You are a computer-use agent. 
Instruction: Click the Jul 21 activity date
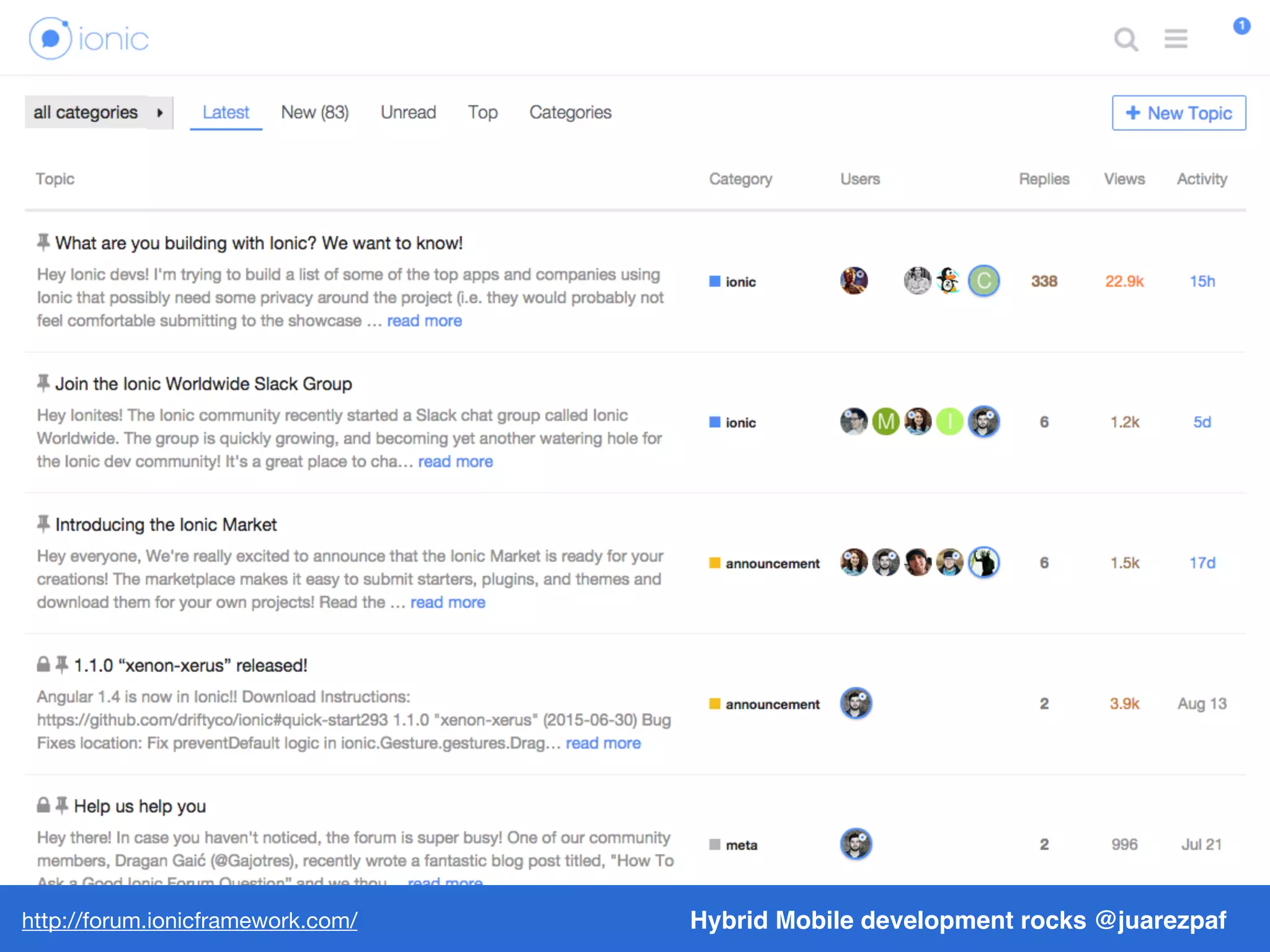coord(1201,844)
